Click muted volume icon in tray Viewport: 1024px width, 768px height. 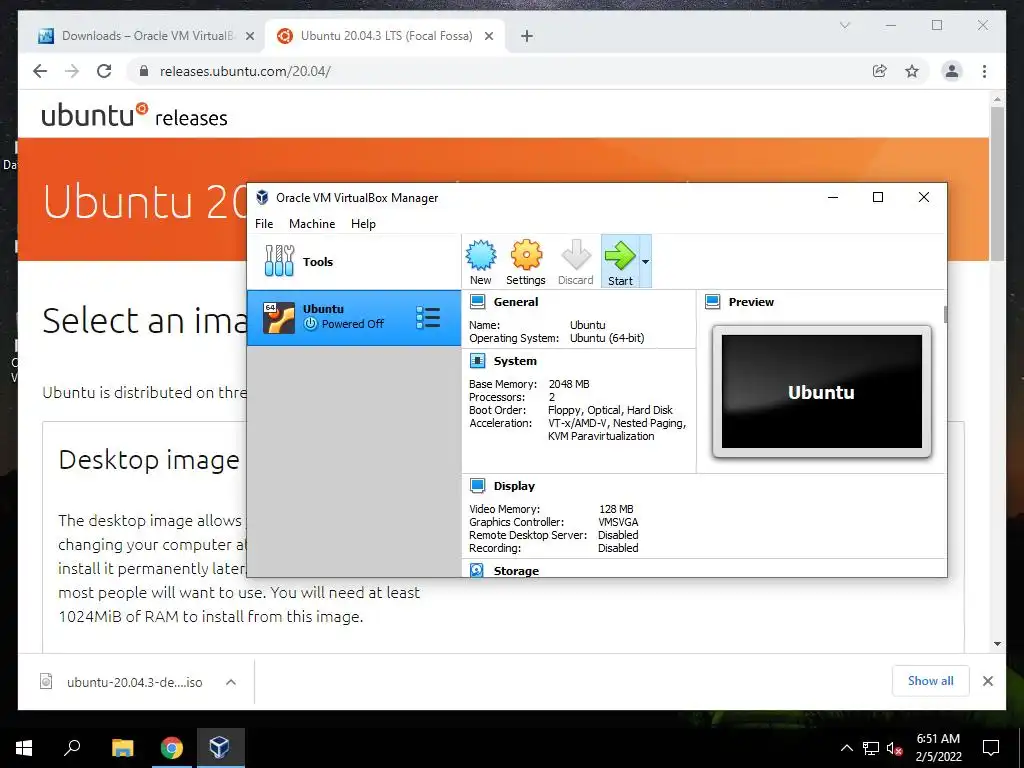[895, 748]
